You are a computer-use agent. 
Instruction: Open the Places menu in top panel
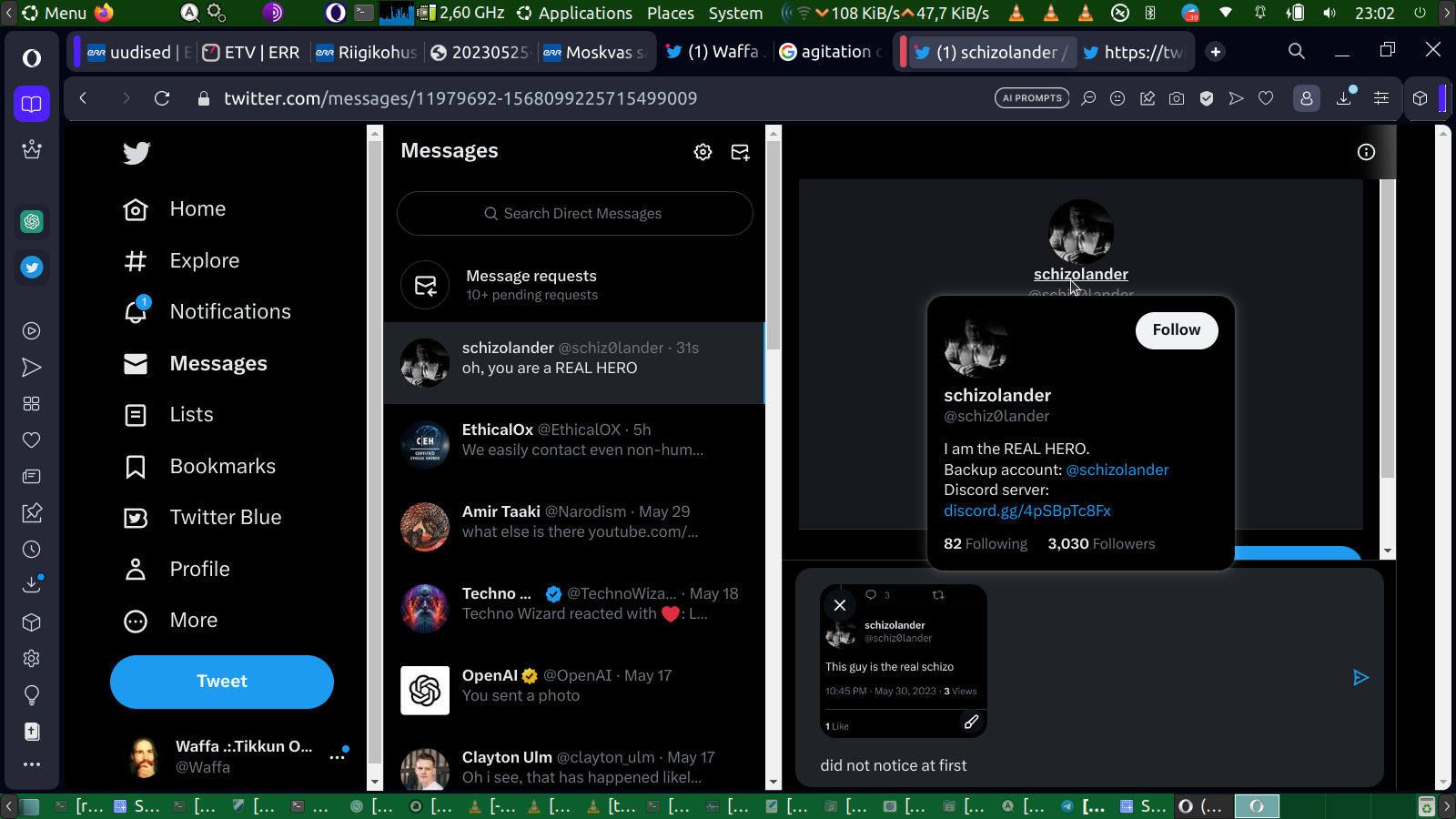671,13
